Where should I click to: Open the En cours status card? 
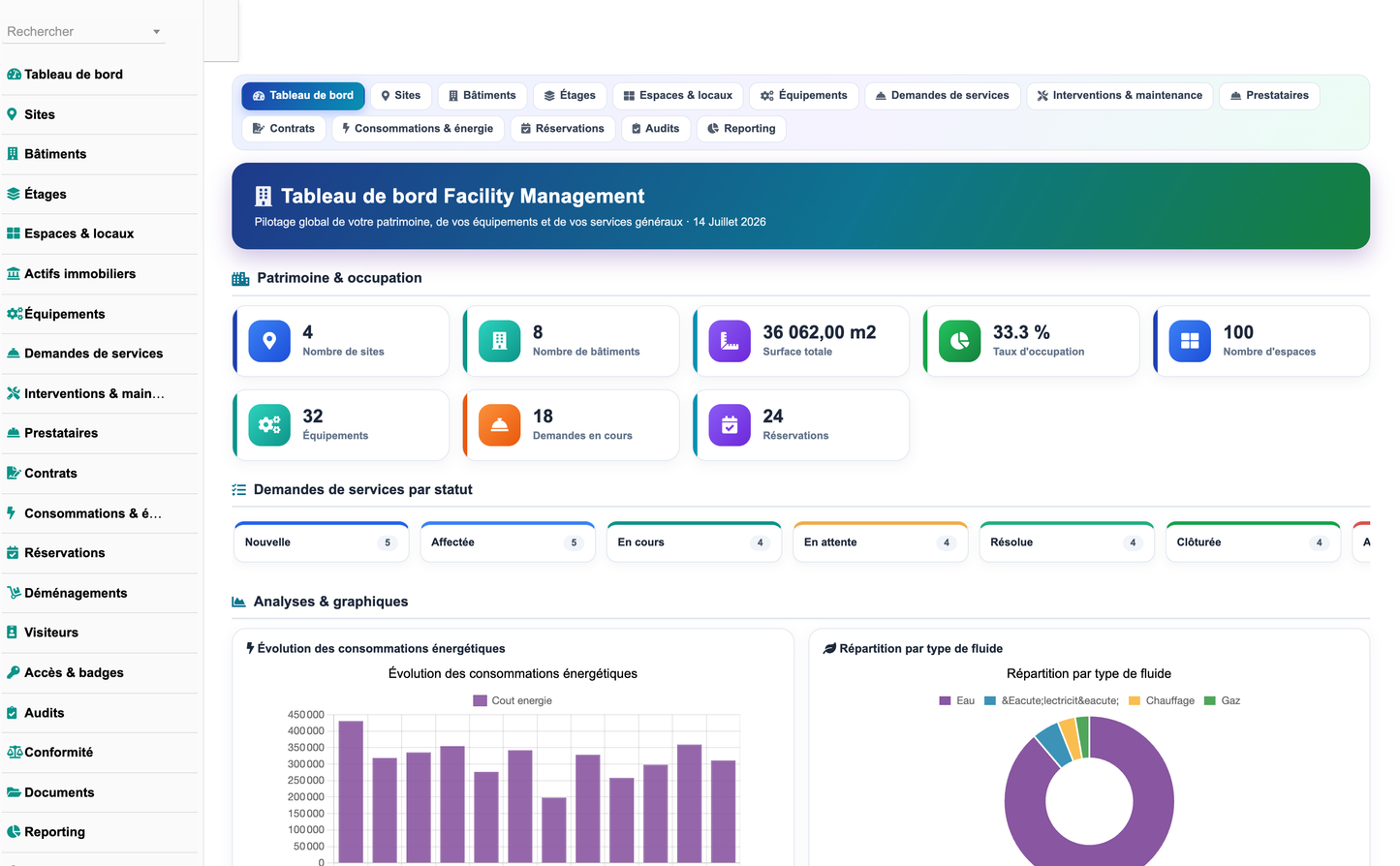[x=694, y=542]
